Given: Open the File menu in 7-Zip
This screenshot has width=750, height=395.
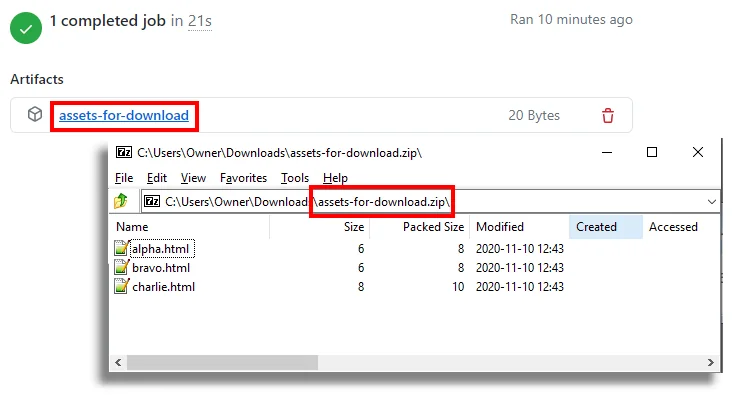Looking at the screenshot, I should [124, 178].
